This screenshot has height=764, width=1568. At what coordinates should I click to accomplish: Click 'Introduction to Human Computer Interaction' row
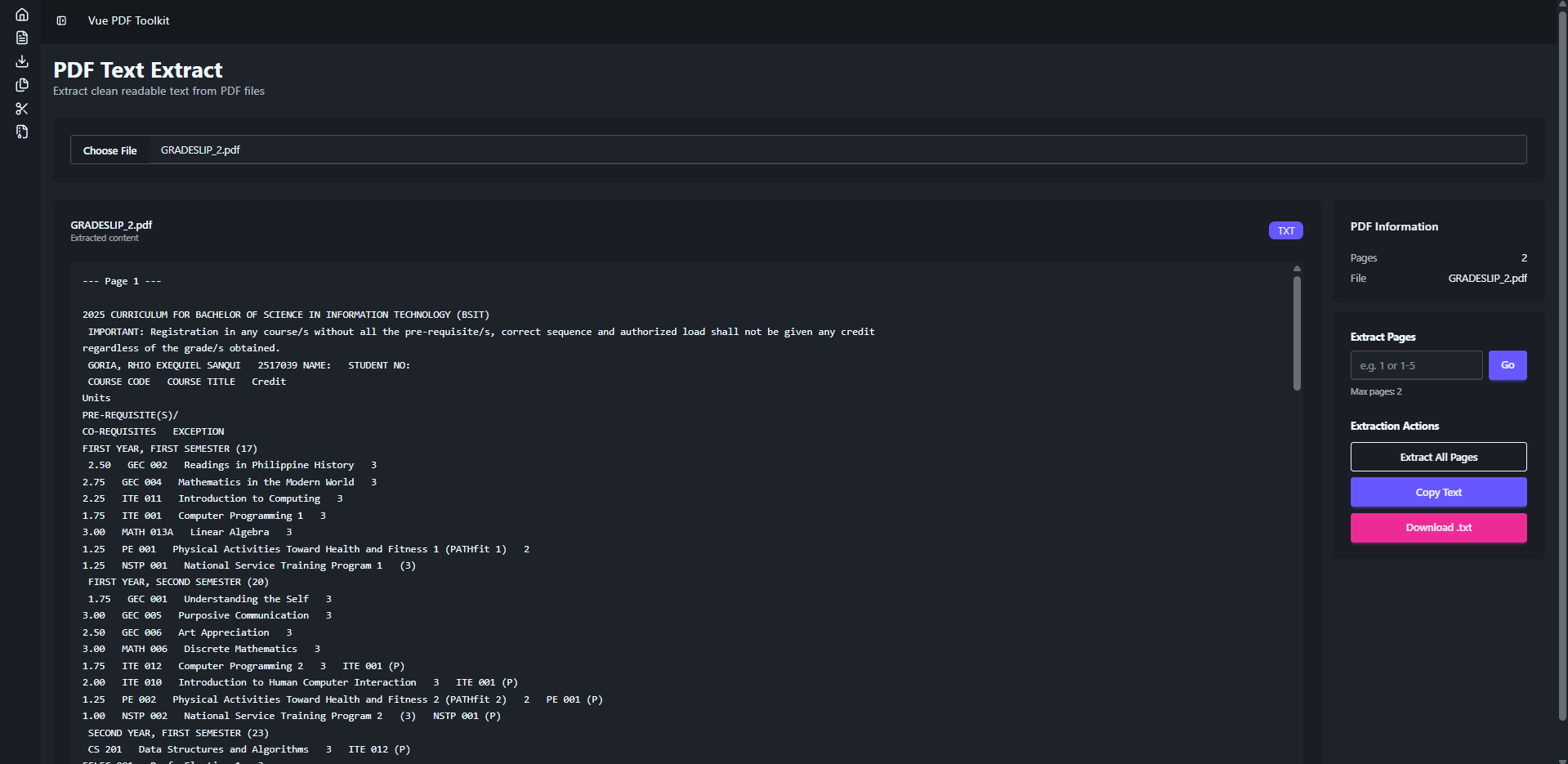[300, 682]
